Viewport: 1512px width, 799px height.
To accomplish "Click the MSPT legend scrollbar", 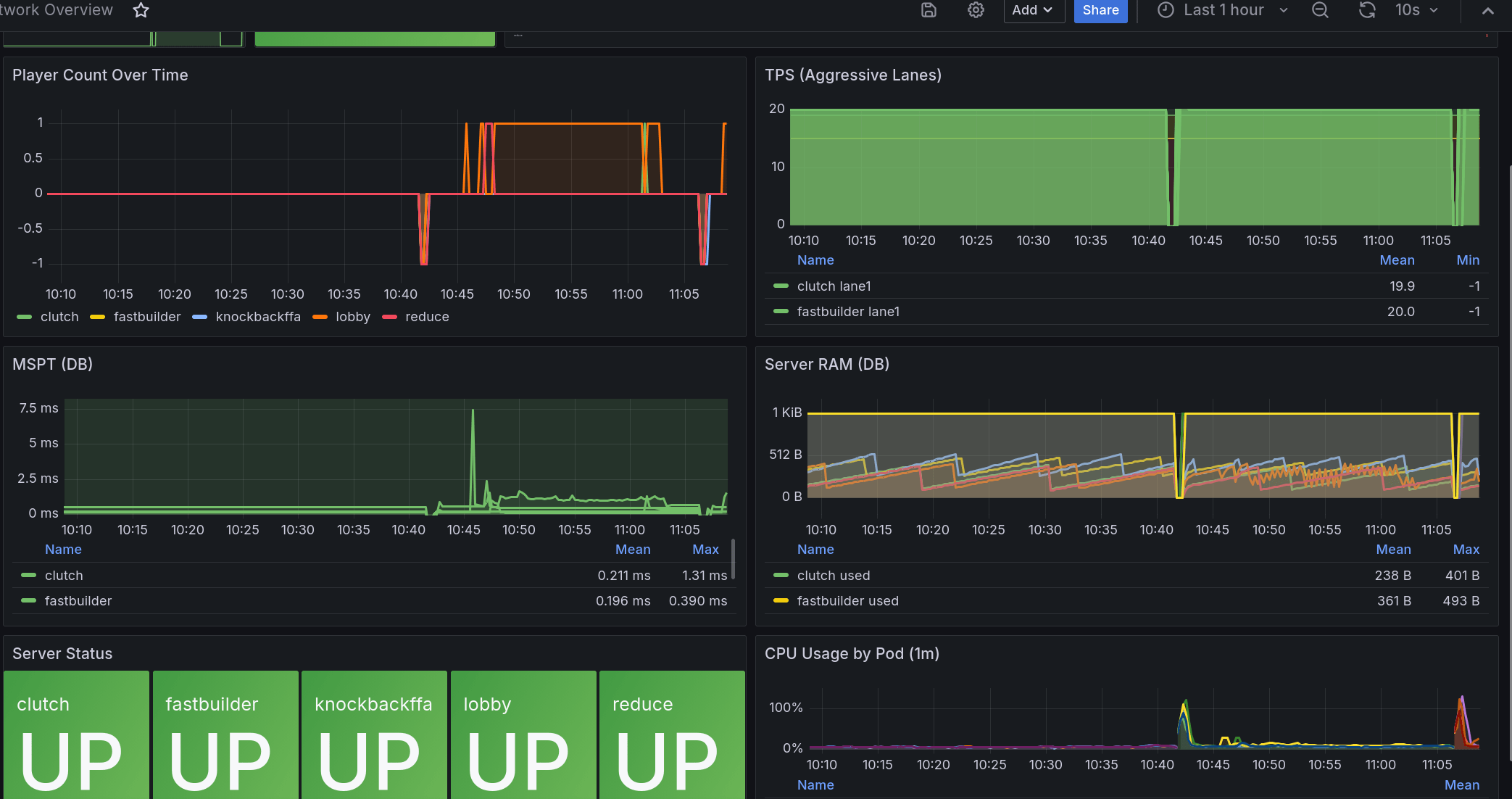I will pos(733,558).
